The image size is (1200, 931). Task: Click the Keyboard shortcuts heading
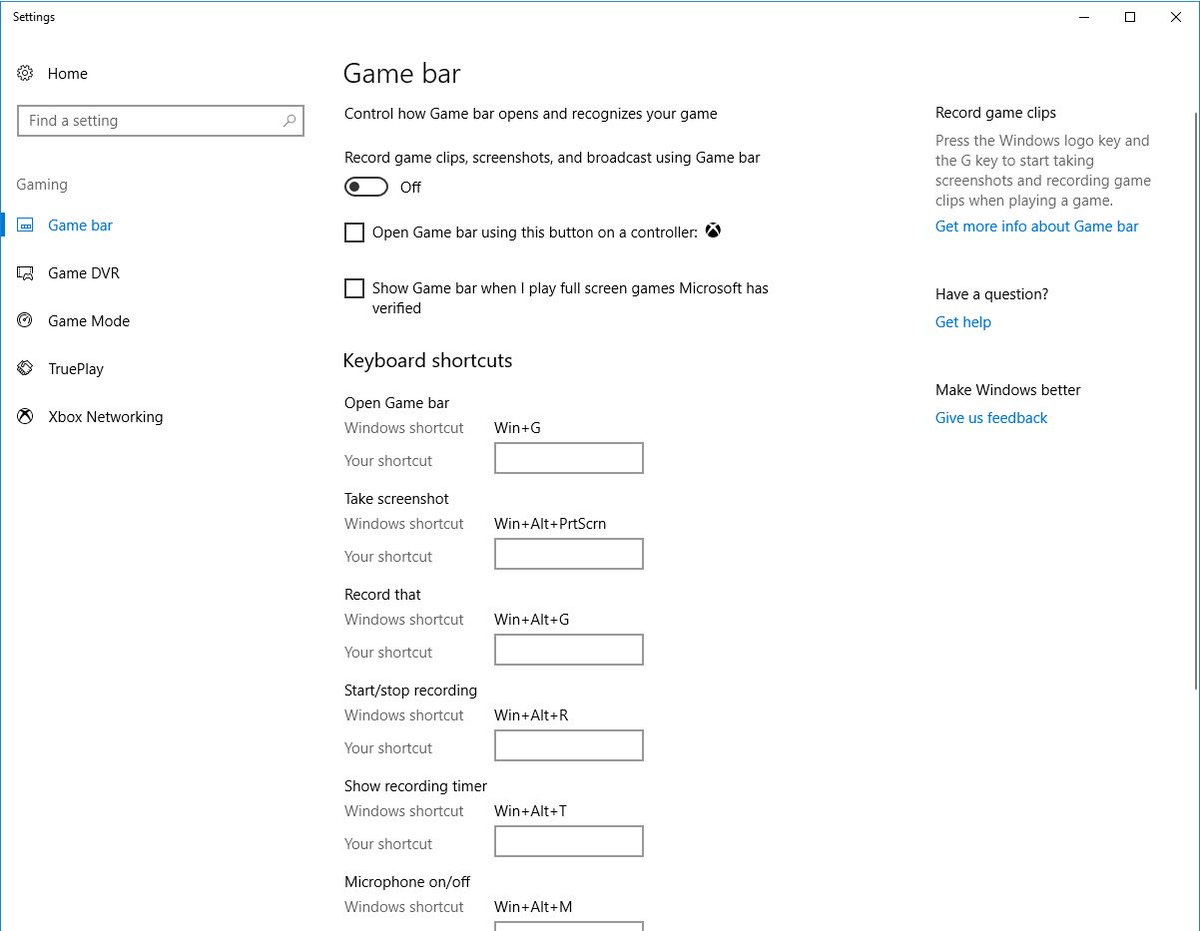428,361
